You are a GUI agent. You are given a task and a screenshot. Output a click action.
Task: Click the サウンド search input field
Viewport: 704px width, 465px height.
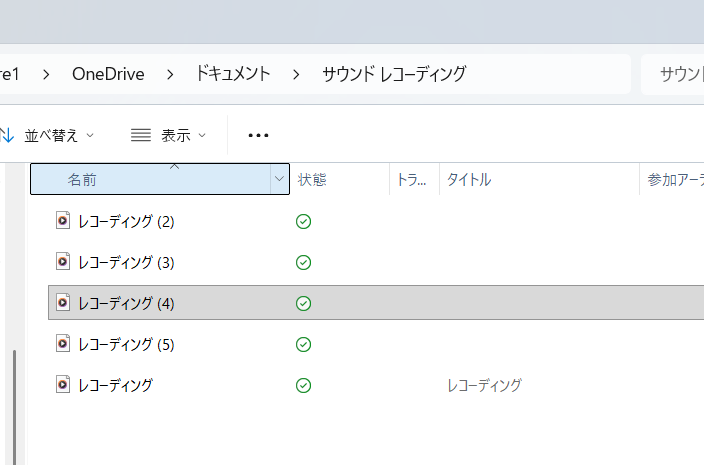(x=675, y=74)
